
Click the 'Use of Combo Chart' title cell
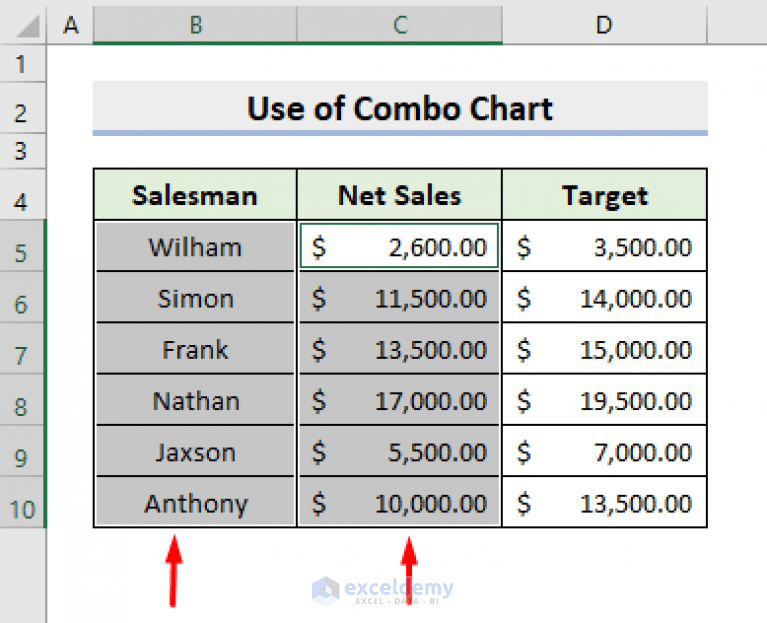tap(400, 108)
